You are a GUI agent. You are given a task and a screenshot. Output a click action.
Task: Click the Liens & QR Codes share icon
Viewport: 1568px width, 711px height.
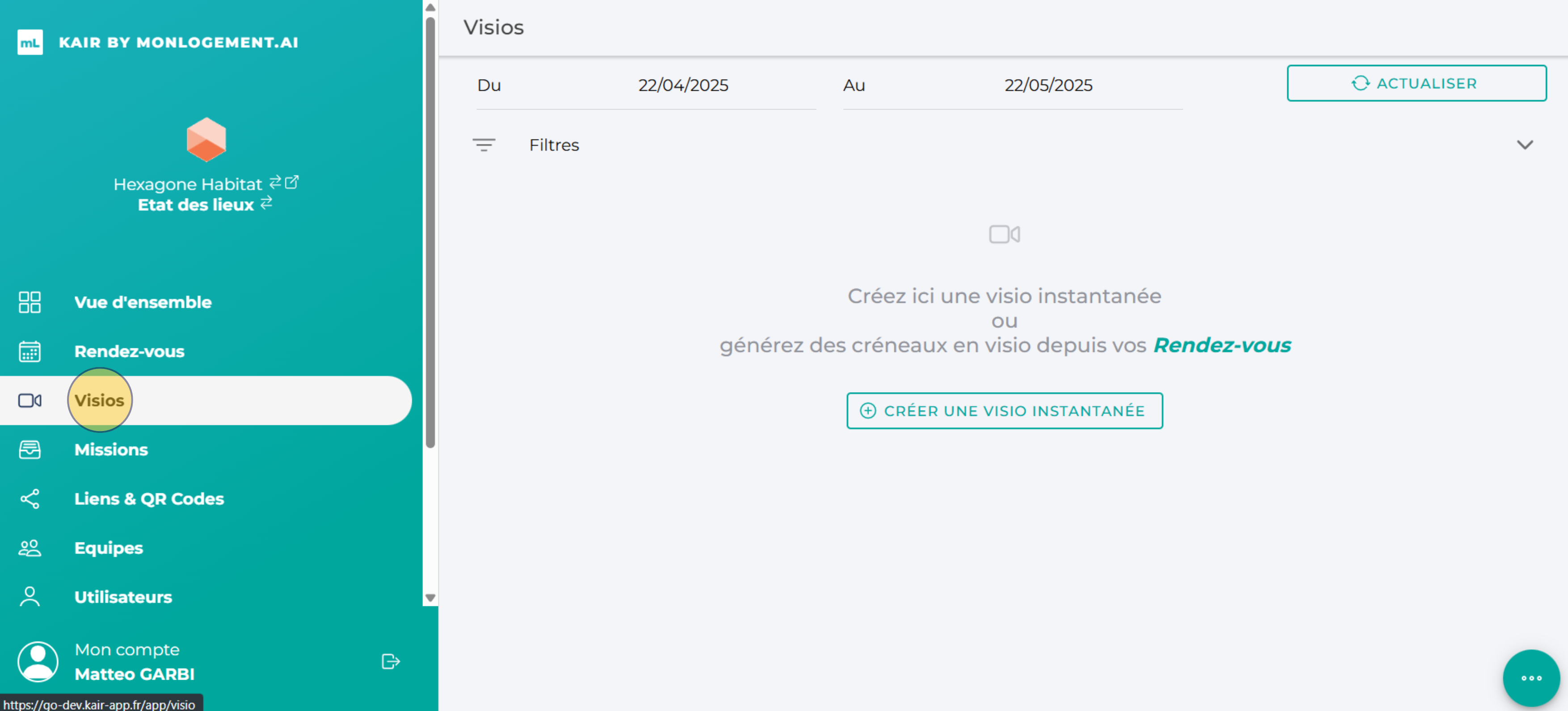[x=29, y=499]
